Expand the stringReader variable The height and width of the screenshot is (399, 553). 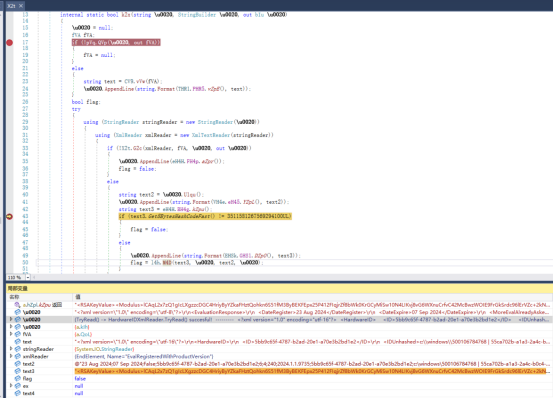pyautogui.click(x=11, y=349)
